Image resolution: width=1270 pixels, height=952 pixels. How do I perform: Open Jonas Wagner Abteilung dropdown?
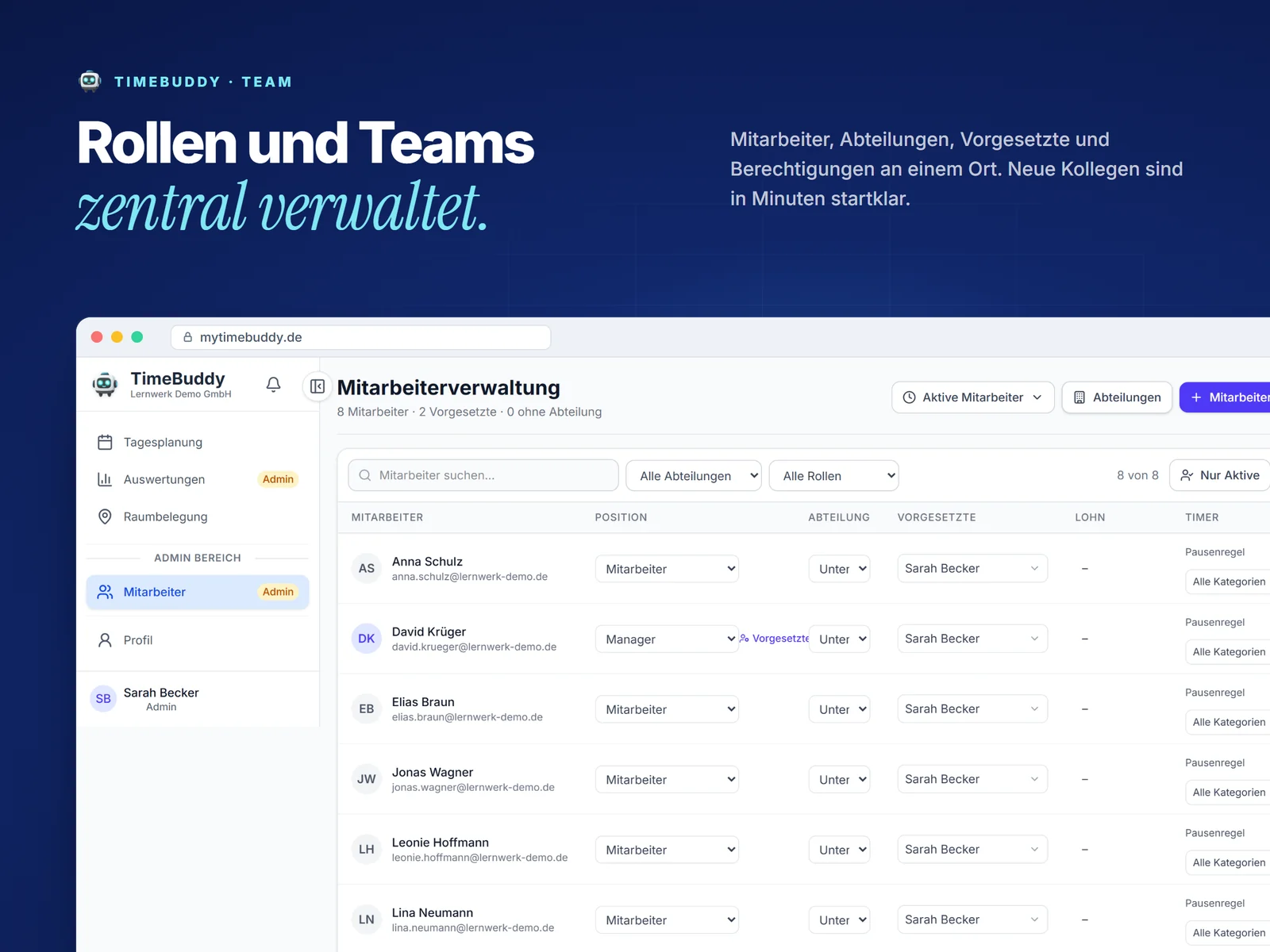(x=839, y=780)
